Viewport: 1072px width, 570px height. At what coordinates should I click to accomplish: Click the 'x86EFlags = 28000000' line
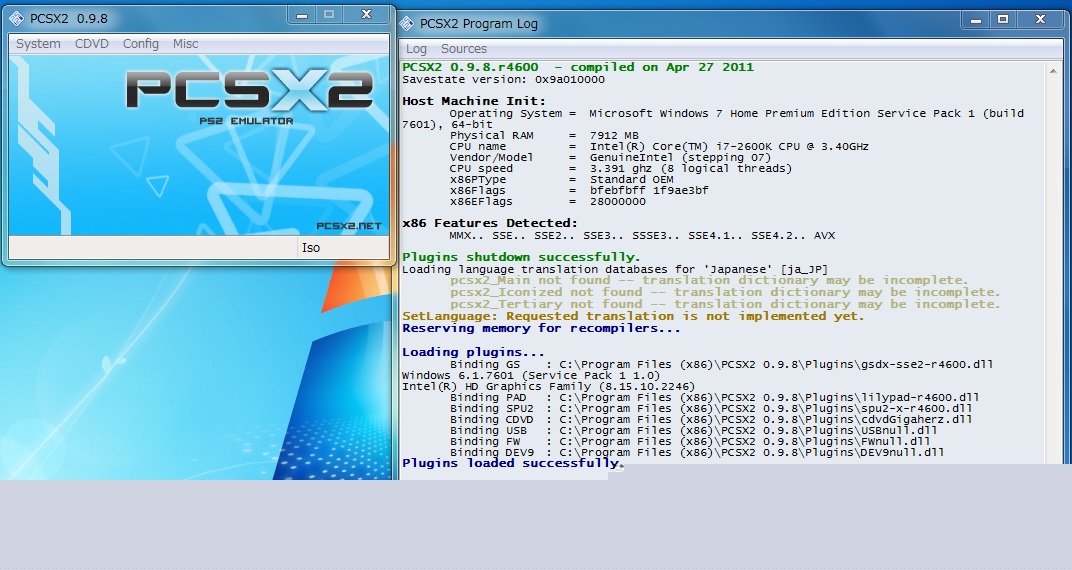point(547,202)
